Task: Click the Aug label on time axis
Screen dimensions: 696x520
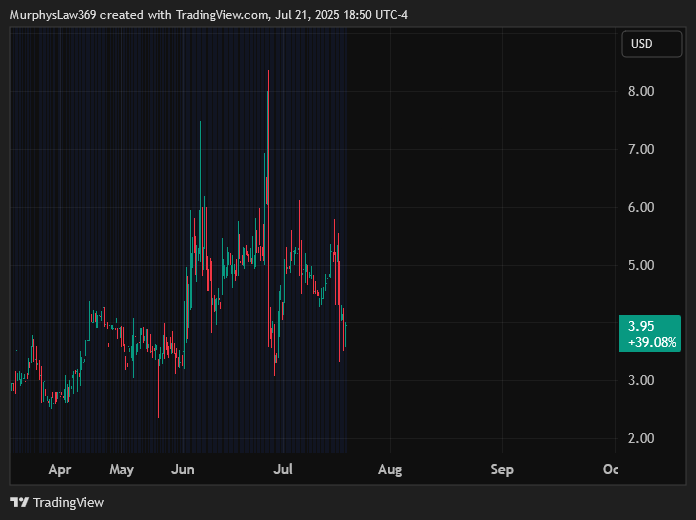Action: pos(390,470)
